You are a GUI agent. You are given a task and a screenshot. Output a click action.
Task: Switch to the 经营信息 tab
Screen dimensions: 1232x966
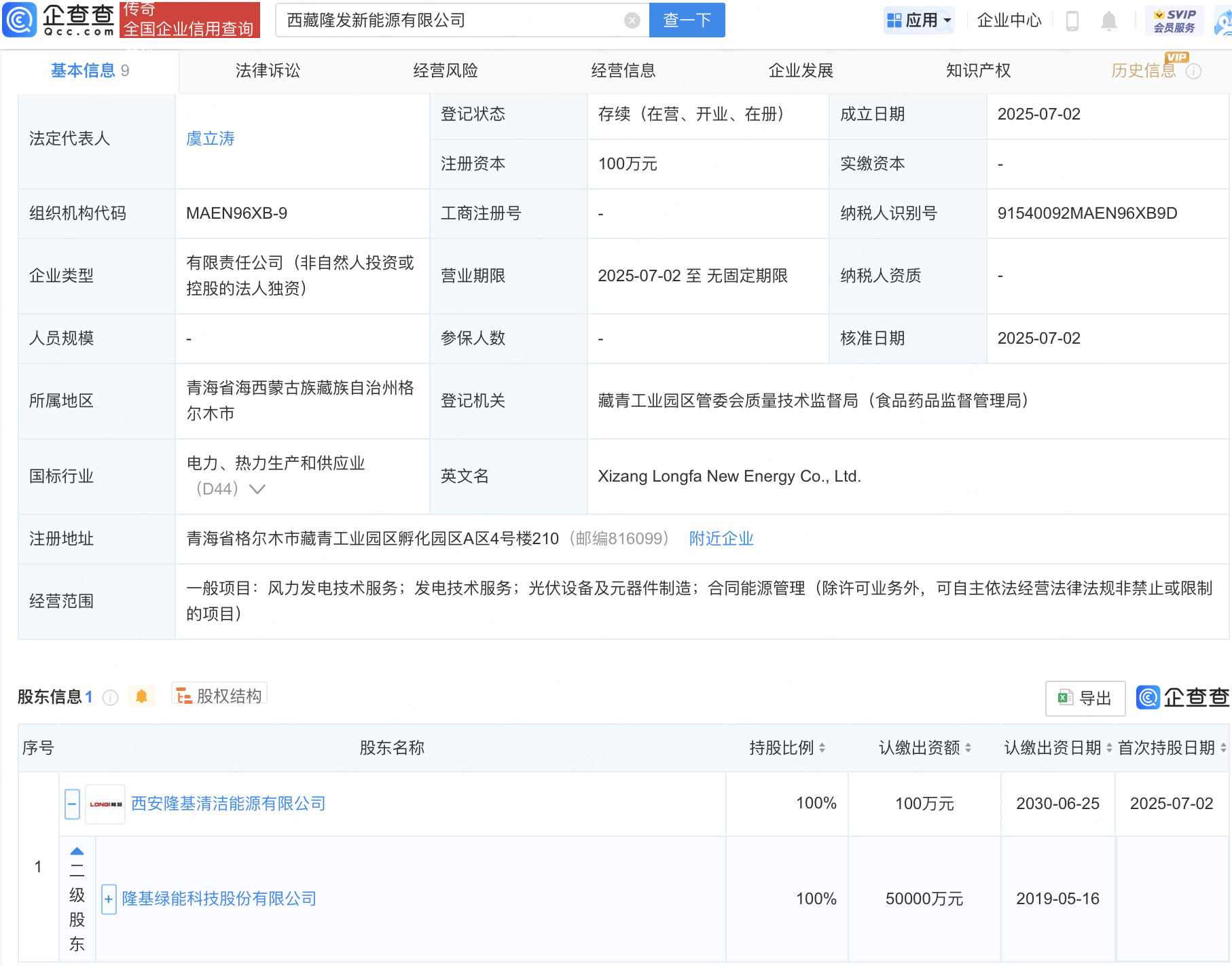click(623, 71)
